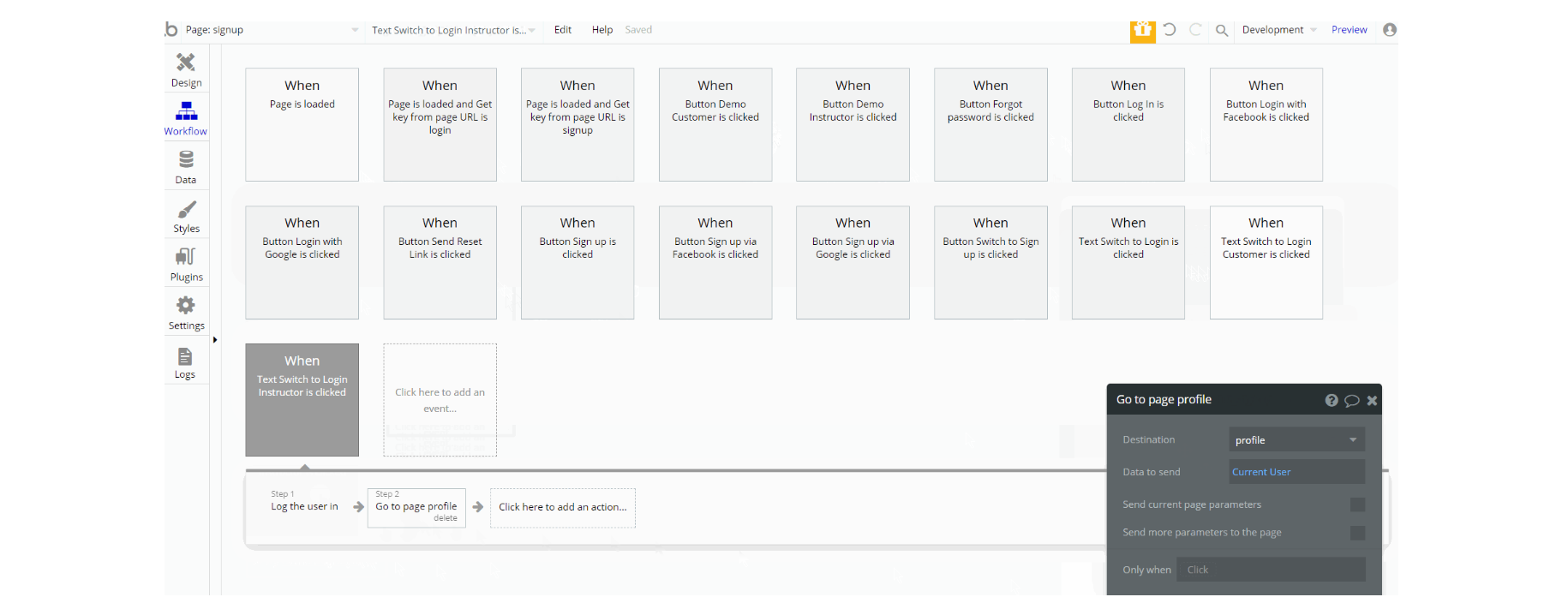The height and width of the screenshot is (603, 1568).
Task: Open the user account avatar icon
Action: pos(1390,30)
